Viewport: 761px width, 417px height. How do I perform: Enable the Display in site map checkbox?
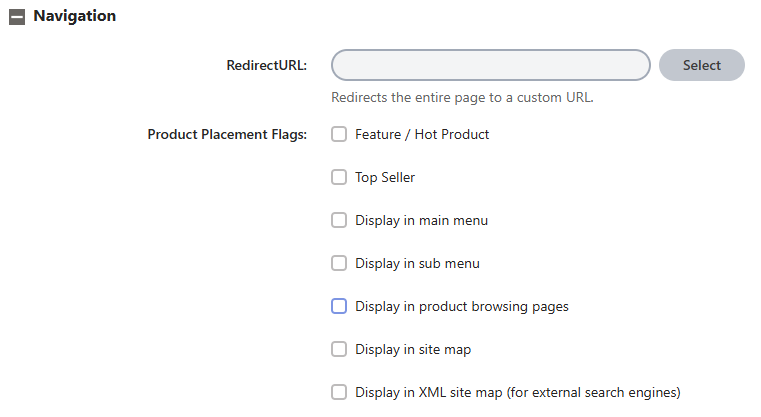click(x=339, y=349)
